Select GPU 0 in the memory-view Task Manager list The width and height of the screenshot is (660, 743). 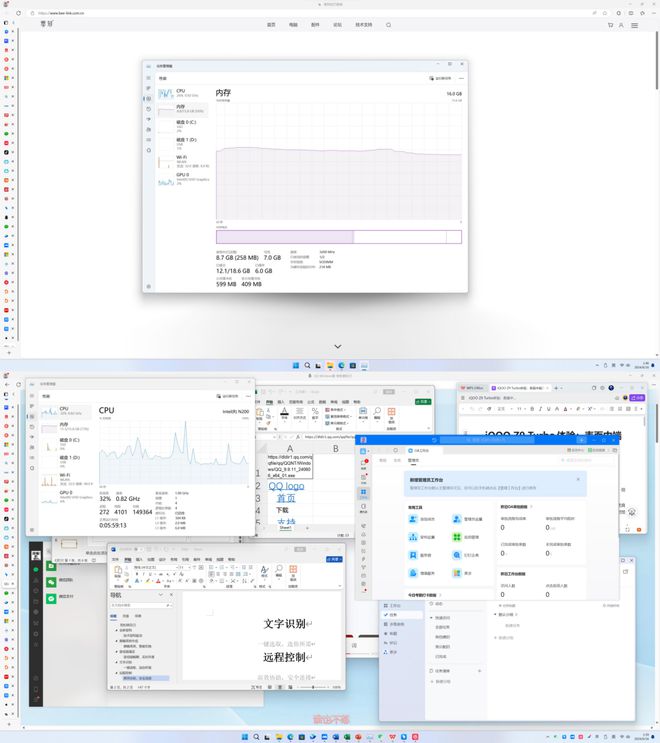[183, 179]
